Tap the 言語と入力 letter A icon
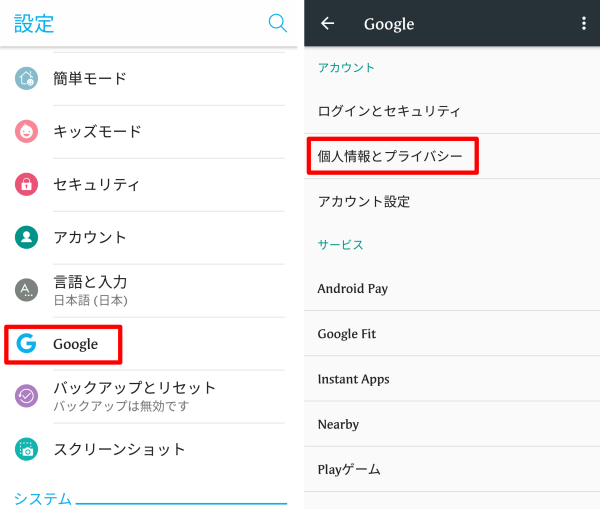This screenshot has width=600, height=509. point(26,290)
